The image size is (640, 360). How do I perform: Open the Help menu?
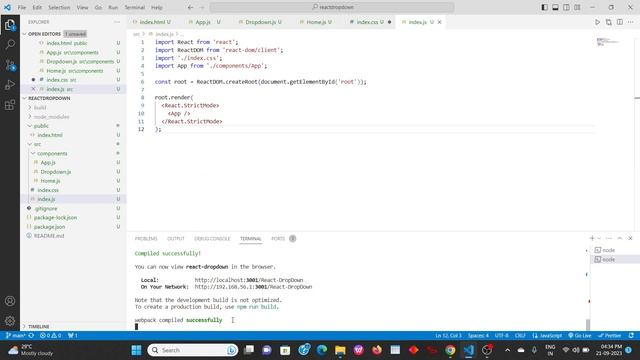point(157,7)
